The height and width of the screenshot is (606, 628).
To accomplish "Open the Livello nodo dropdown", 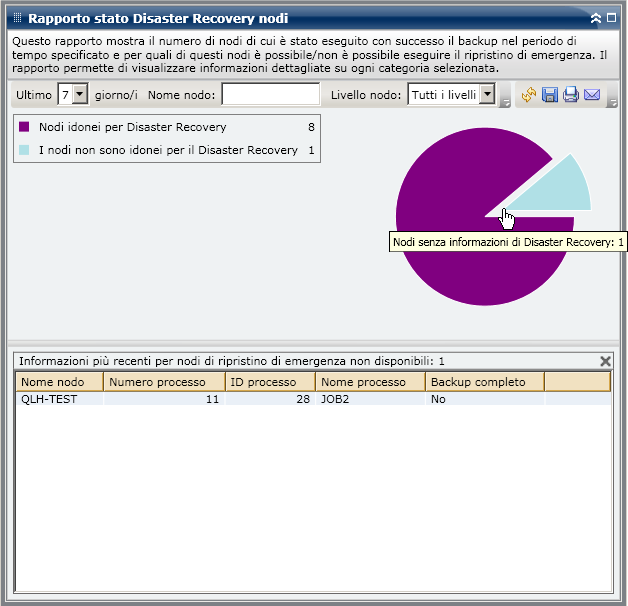I will [x=487, y=95].
